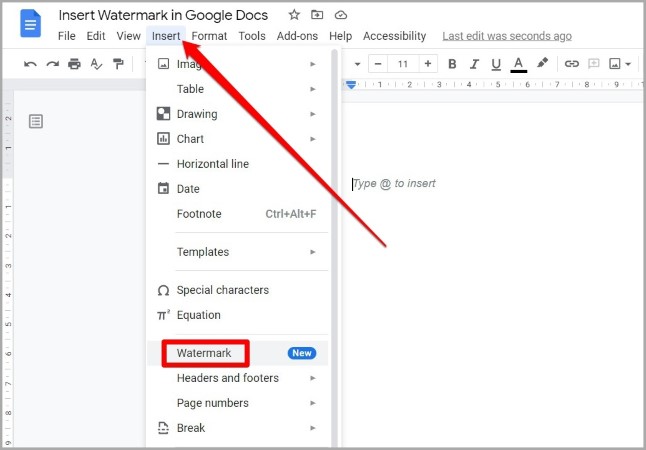Click the Undo arrow icon
Image resolution: width=646 pixels, height=450 pixels.
pyautogui.click(x=30, y=64)
